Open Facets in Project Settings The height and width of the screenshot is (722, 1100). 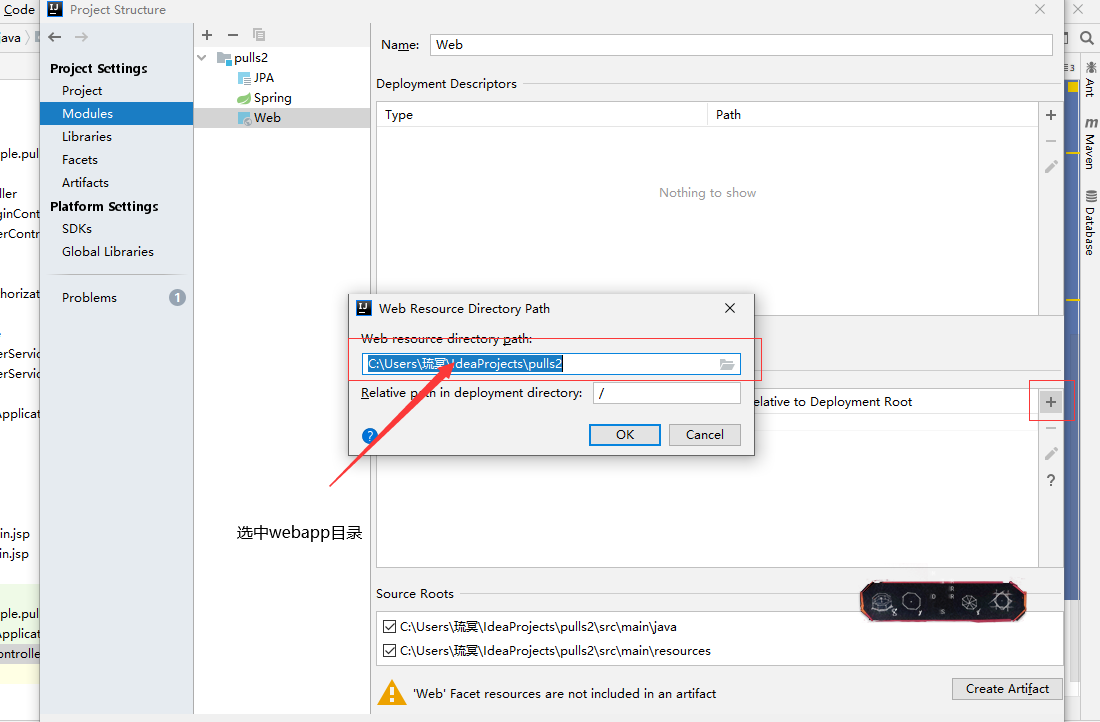click(80, 160)
